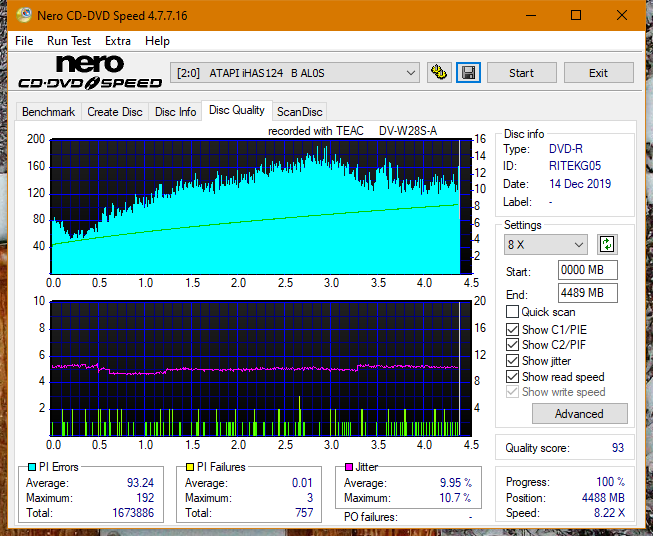Toggle the Show jitter checkbox
The height and width of the screenshot is (536, 653).
512,361
